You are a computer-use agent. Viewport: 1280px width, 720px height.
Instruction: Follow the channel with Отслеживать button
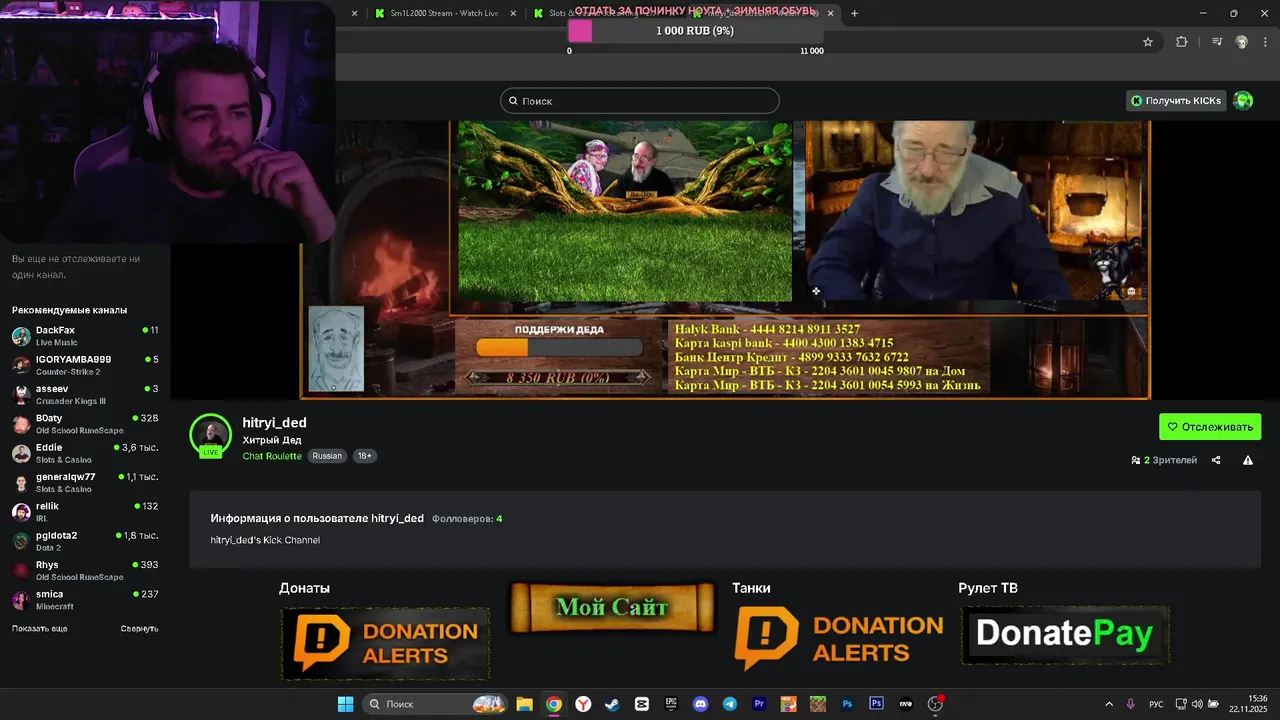point(1210,427)
